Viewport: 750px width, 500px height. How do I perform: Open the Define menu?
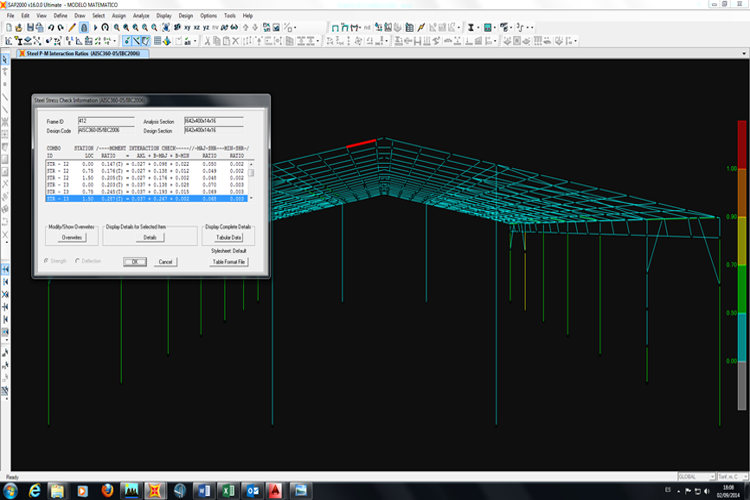tap(60, 16)
